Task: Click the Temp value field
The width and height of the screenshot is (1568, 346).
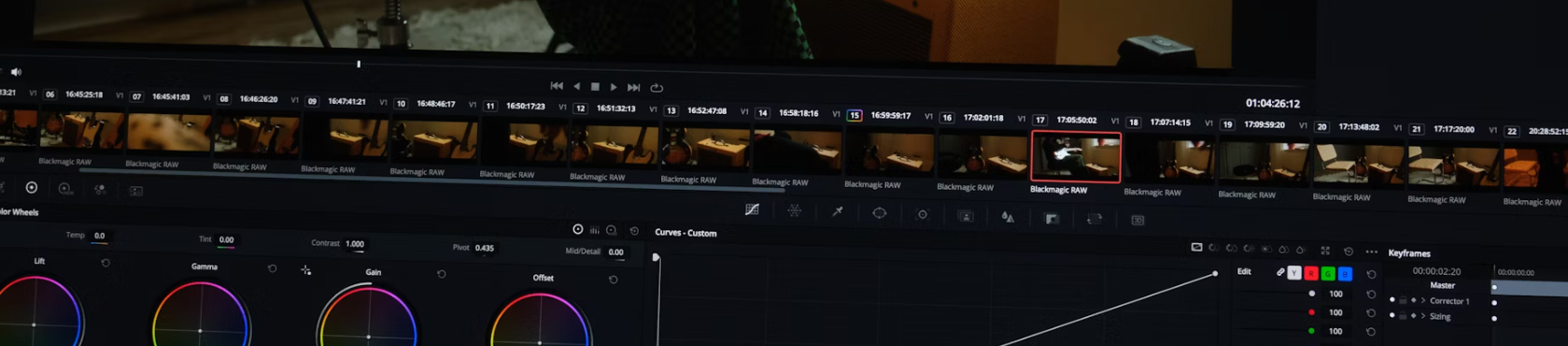Action: click(x=99, y=236)
